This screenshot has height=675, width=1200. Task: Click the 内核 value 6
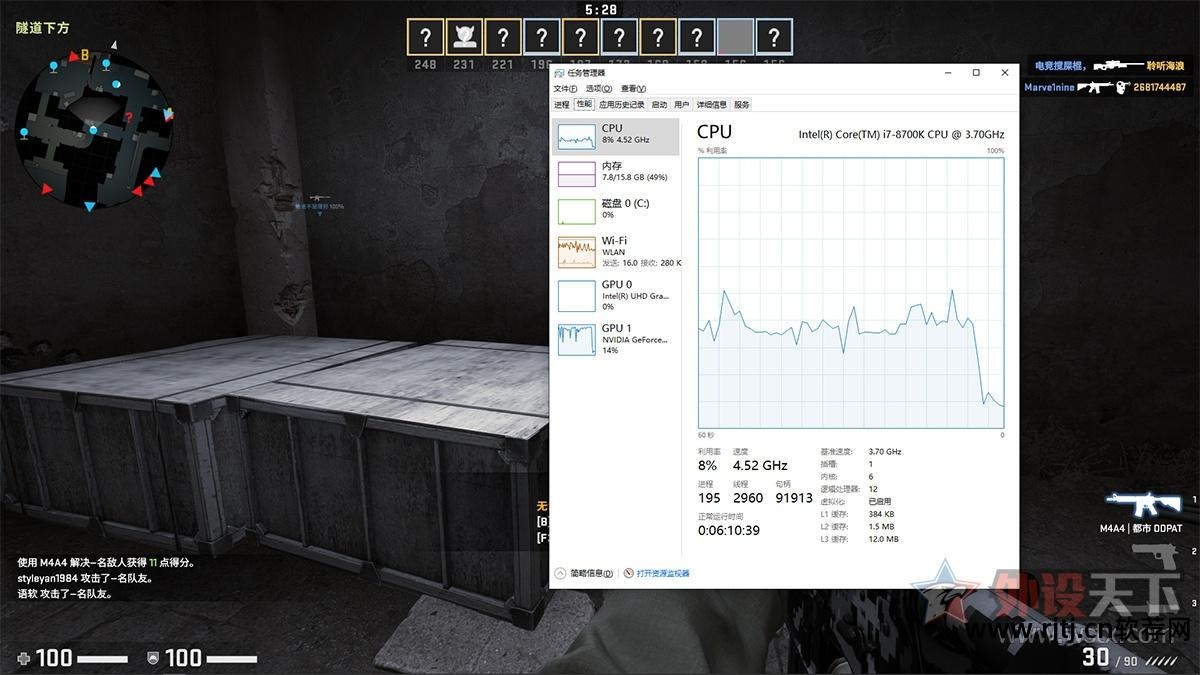871,477
